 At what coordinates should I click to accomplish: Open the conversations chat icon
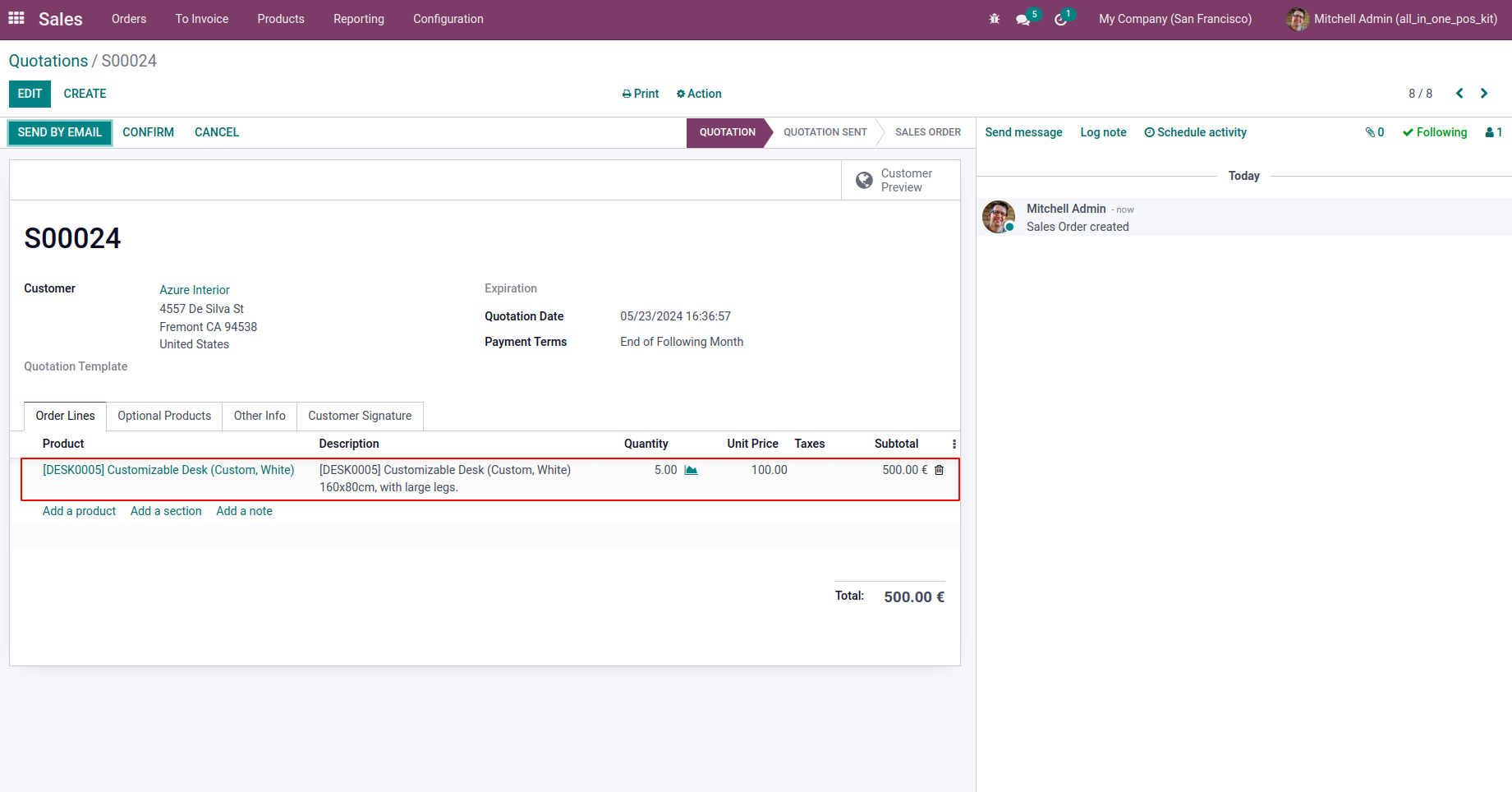tap(1023, 20)
